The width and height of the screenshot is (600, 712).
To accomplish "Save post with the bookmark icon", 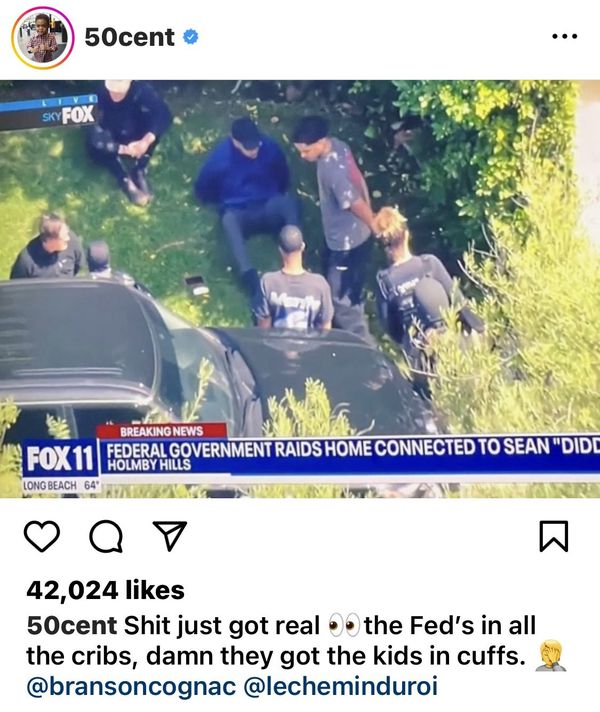I will (554, 536).
